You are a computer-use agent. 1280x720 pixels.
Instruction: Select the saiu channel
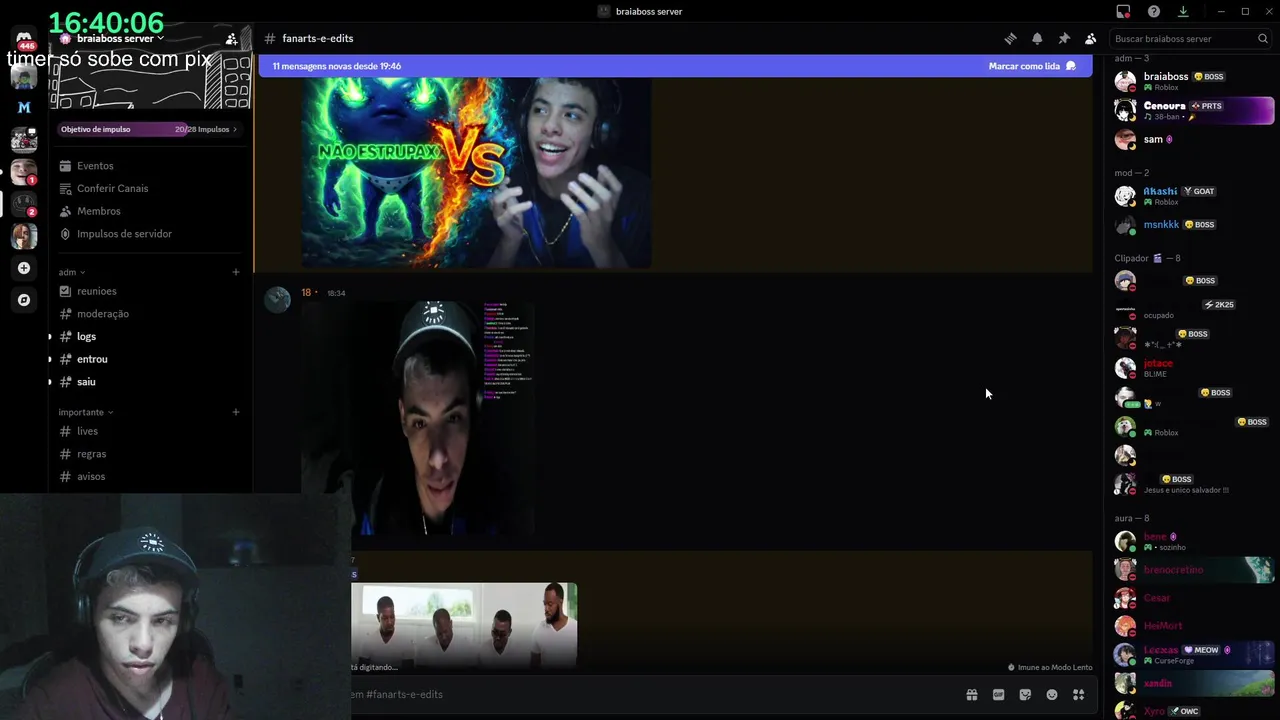click(x=150, y=382)
